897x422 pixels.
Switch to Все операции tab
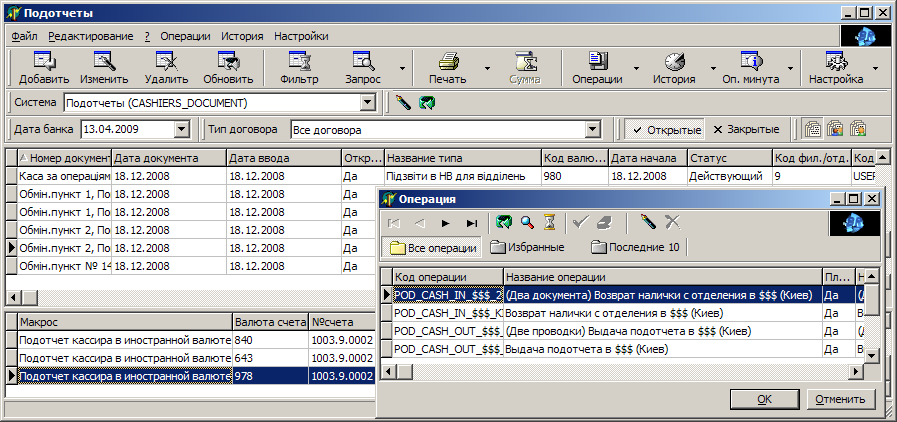(x=432, y=248)
